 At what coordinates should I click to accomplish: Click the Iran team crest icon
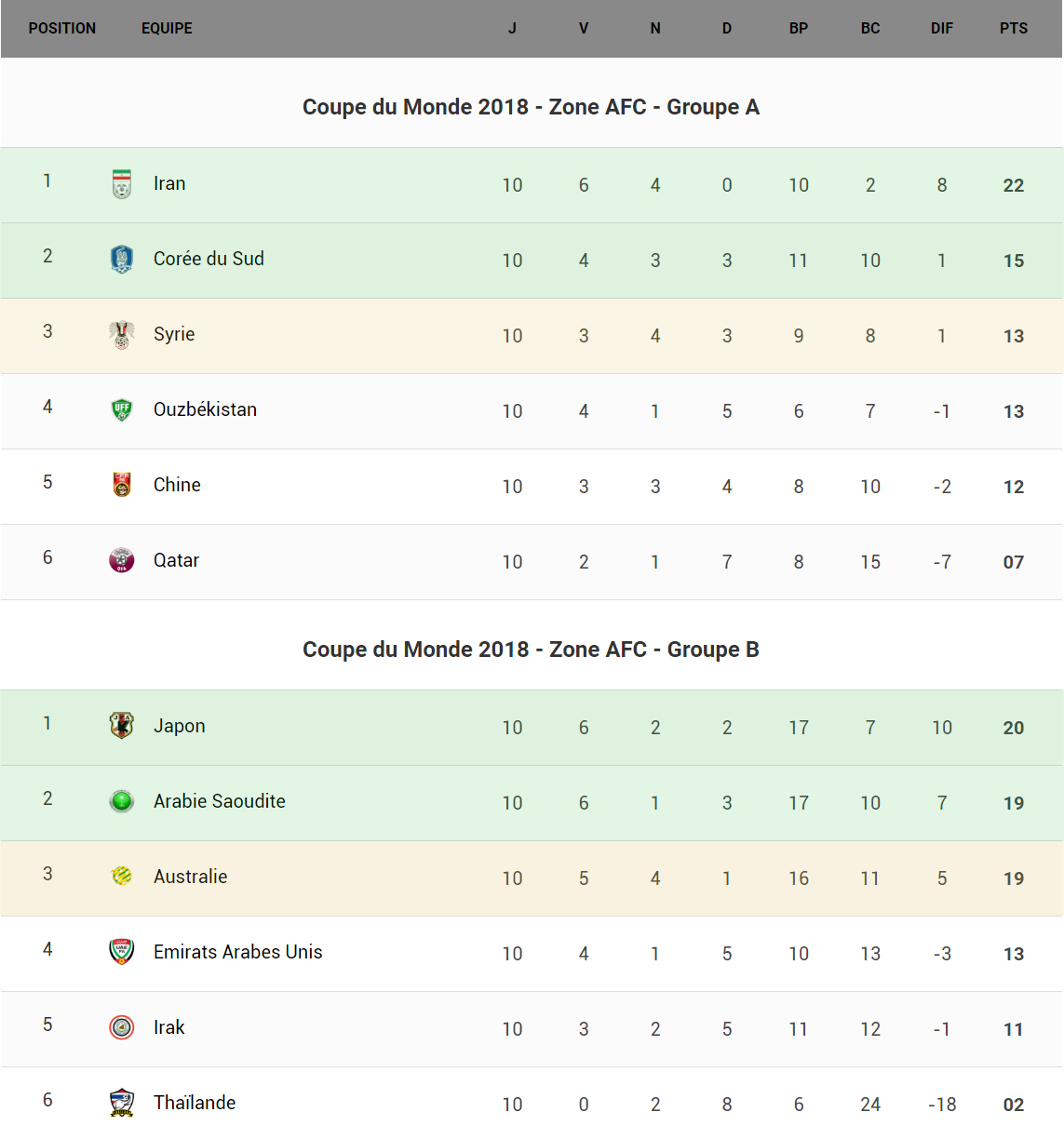coord(122,184)
